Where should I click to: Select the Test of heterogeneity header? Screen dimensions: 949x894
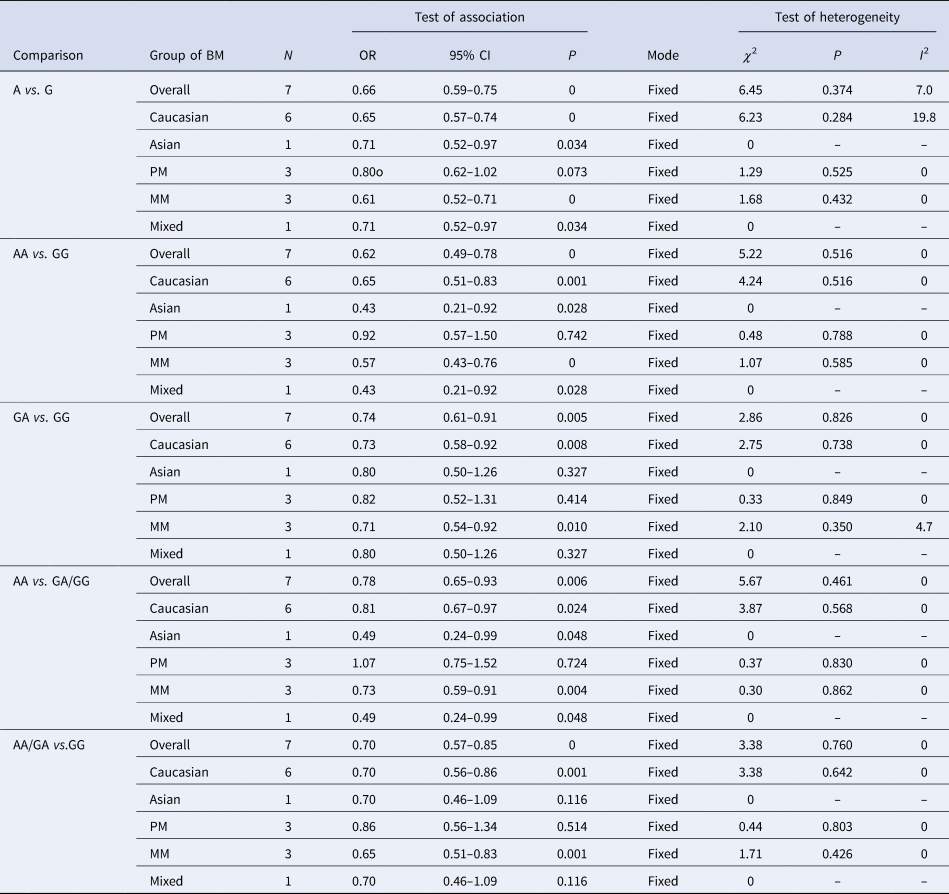[x=837, y=17]
